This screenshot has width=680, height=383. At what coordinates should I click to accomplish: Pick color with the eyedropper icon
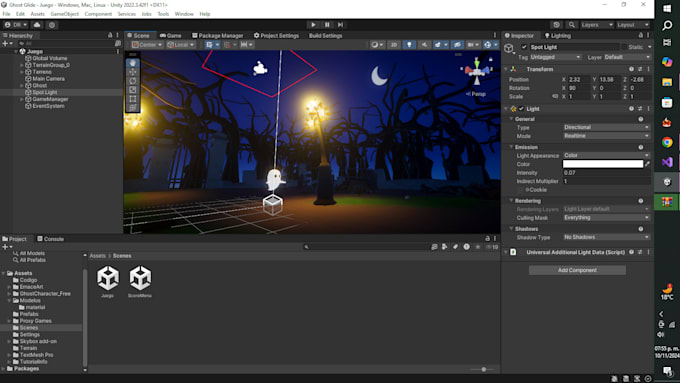point(647,164)
